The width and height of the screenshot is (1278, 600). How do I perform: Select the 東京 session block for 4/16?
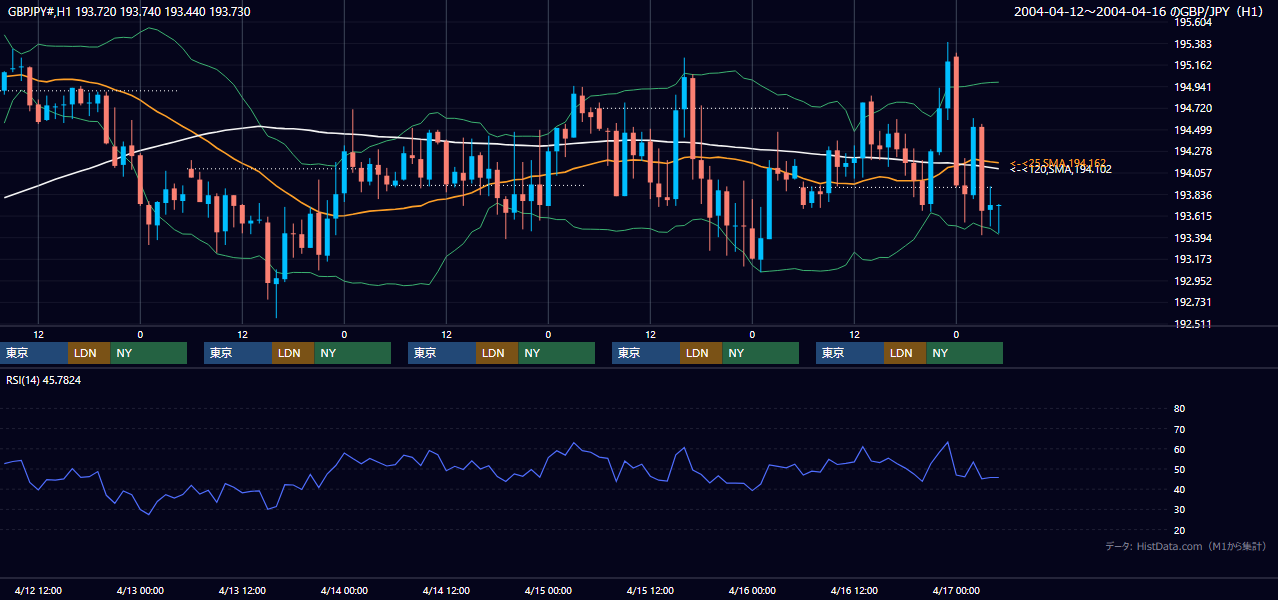(850, 353)
